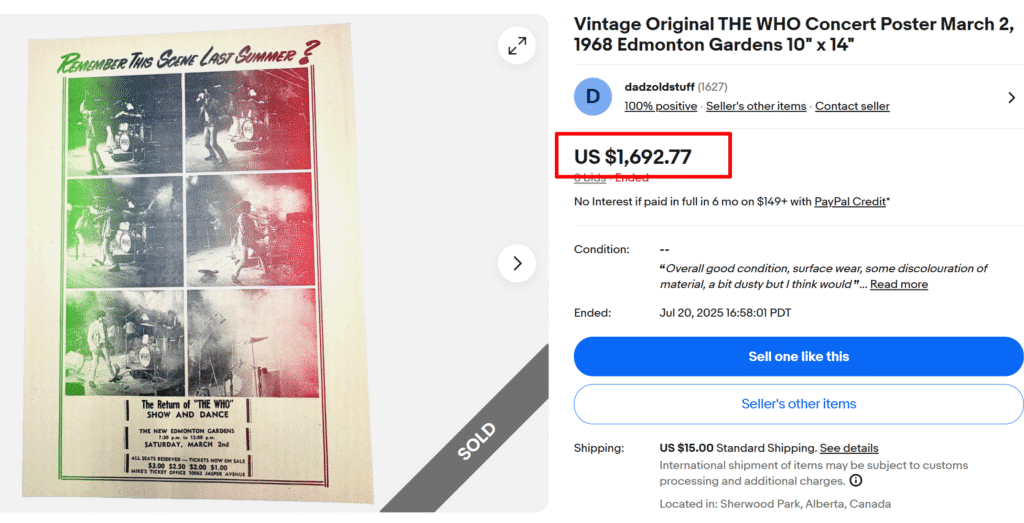
Task: Open the 100% positive feedback link
Action: tap(660, 106)
